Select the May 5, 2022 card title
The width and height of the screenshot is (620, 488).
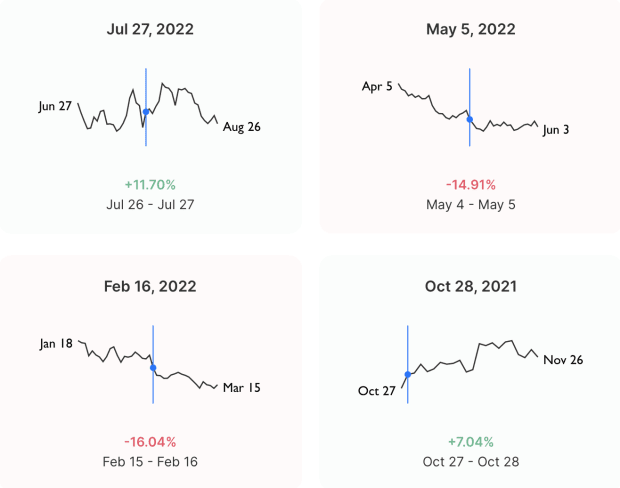(470, 29)
